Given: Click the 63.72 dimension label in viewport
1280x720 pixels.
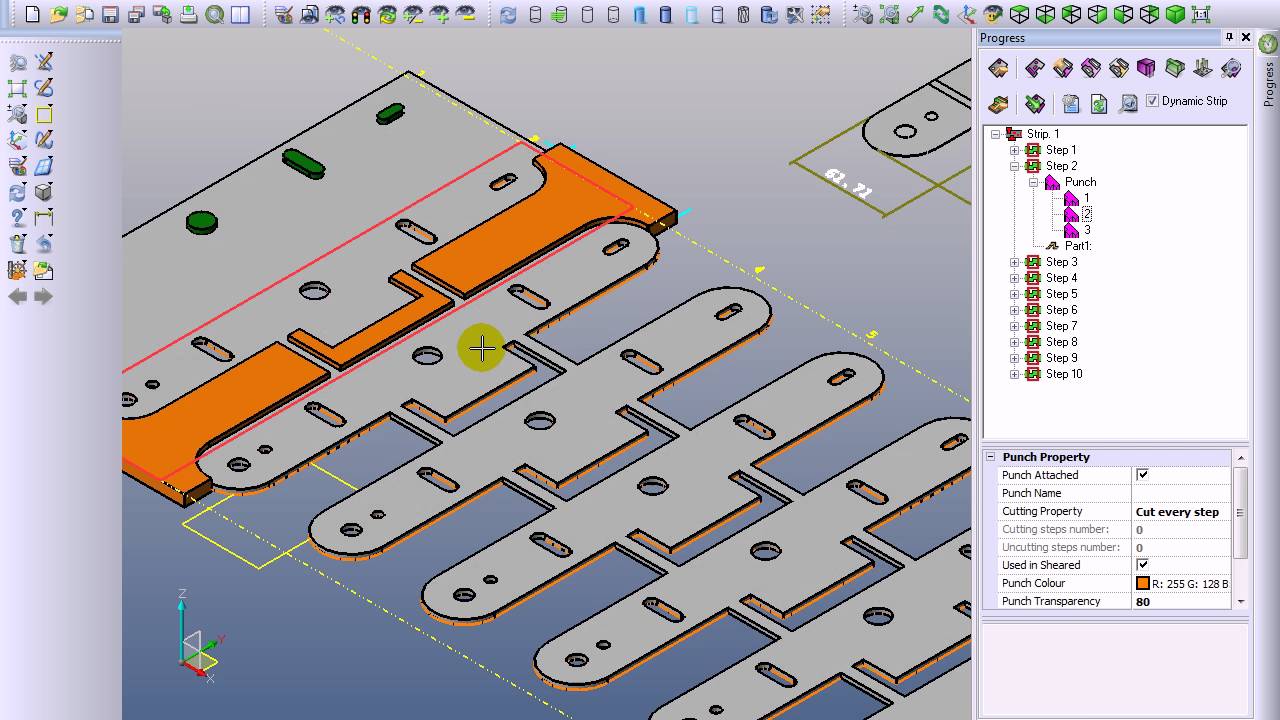Looking at the screenshot, I should 848,183.
